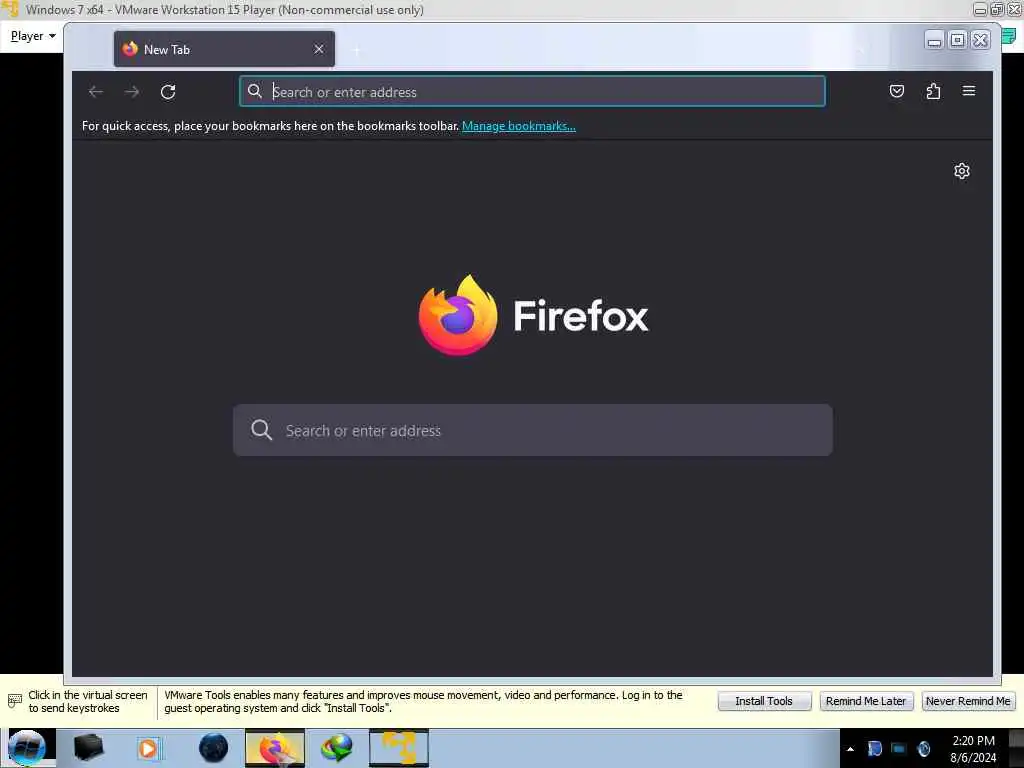Open the Extensions puzzle icon

(x=933, y=91)
